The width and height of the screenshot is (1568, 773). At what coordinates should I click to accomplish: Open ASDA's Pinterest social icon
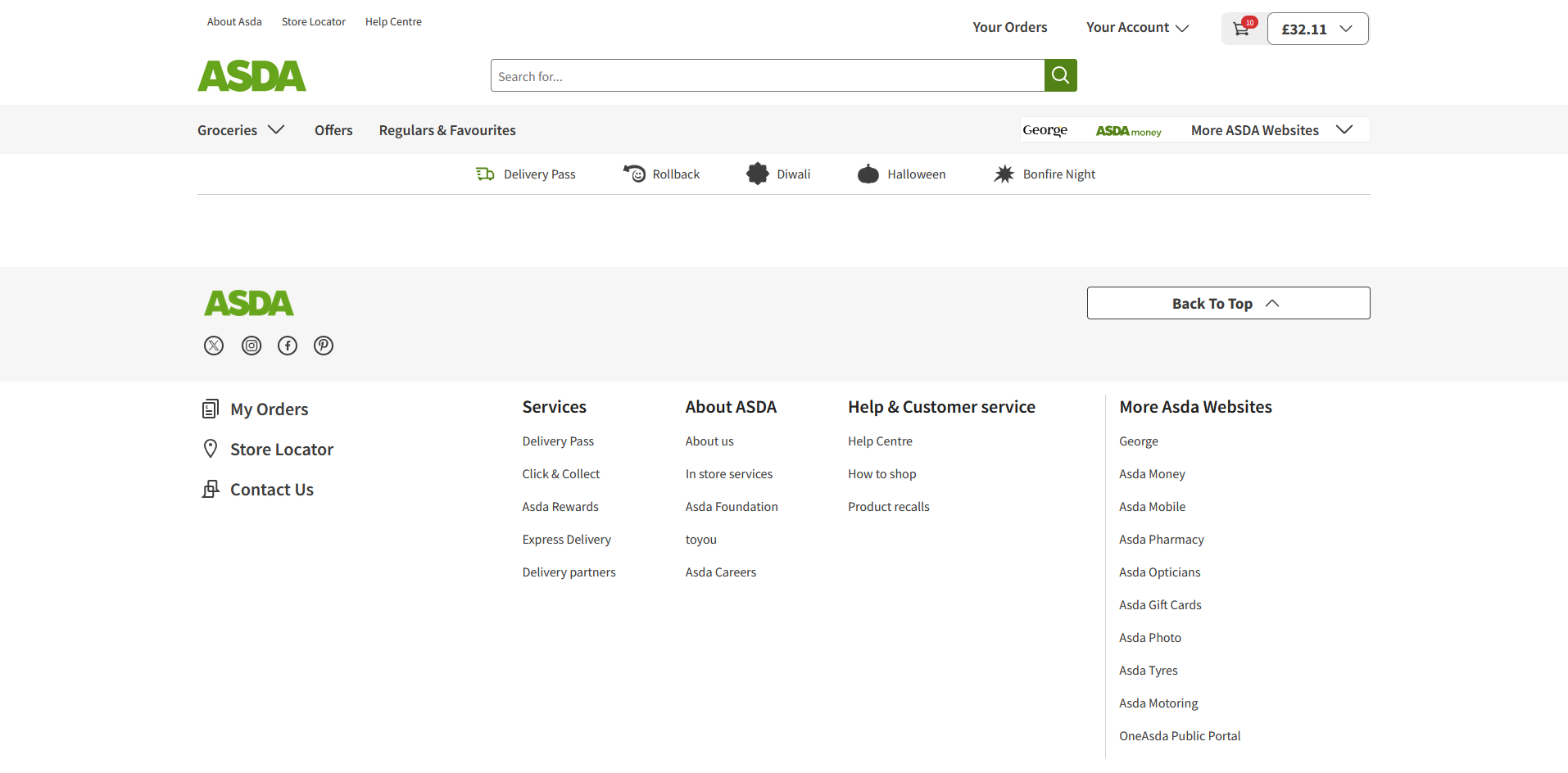(x=324, y=346)
